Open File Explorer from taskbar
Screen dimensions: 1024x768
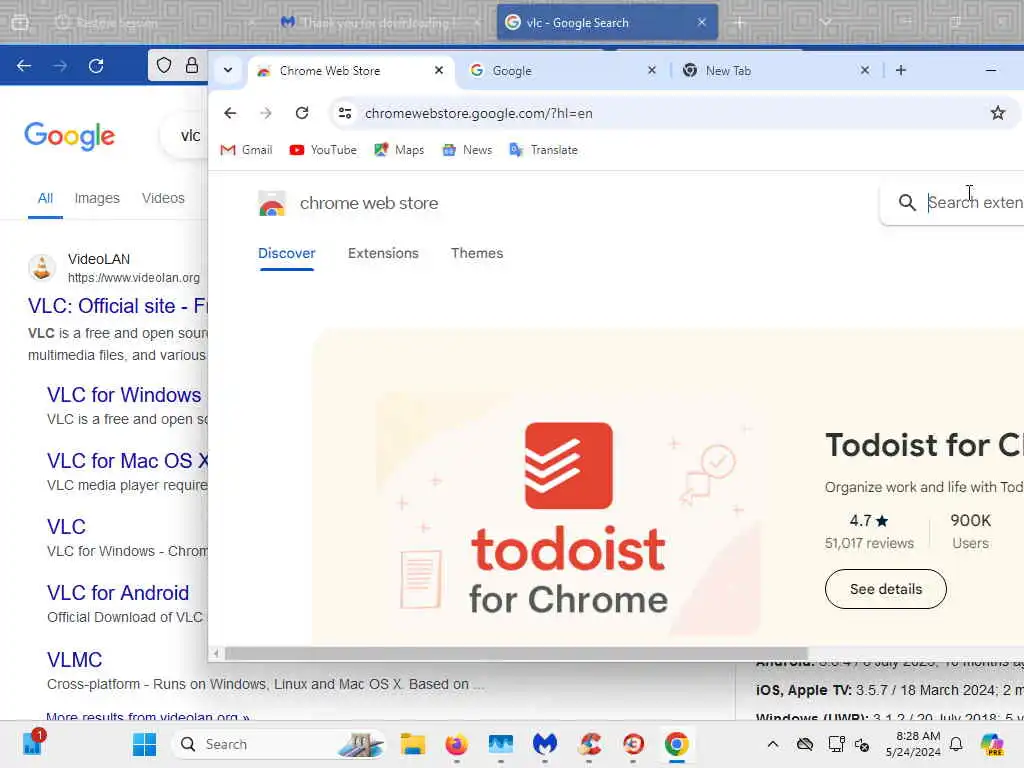(x=413, y=744)
